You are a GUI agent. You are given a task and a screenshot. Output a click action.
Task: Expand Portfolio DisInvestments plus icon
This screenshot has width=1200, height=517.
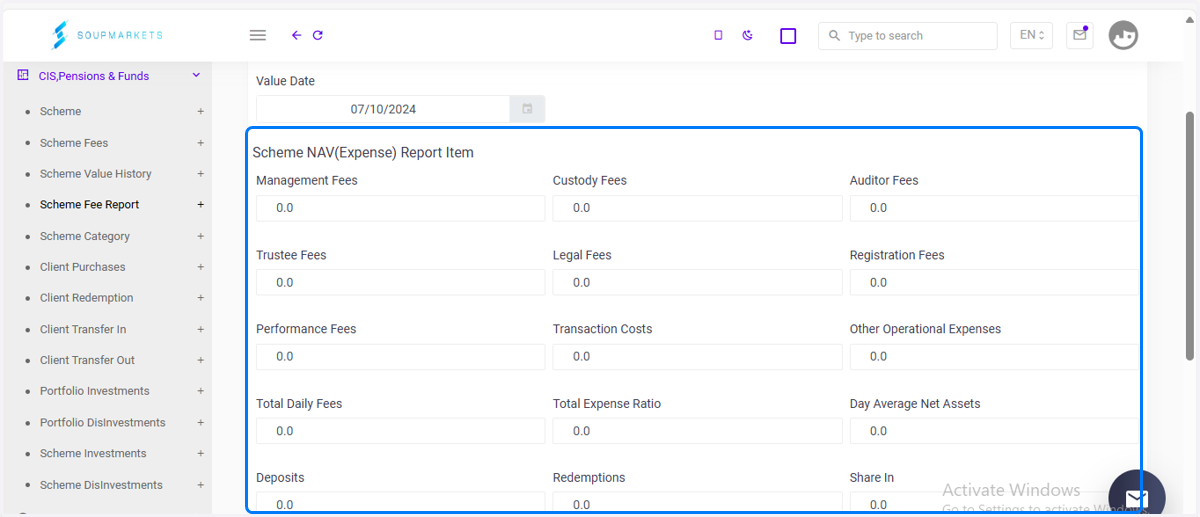200,423
